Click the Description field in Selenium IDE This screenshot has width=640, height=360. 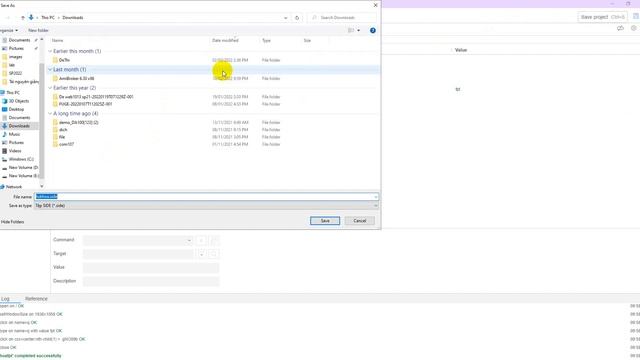[x=151, y=281]
